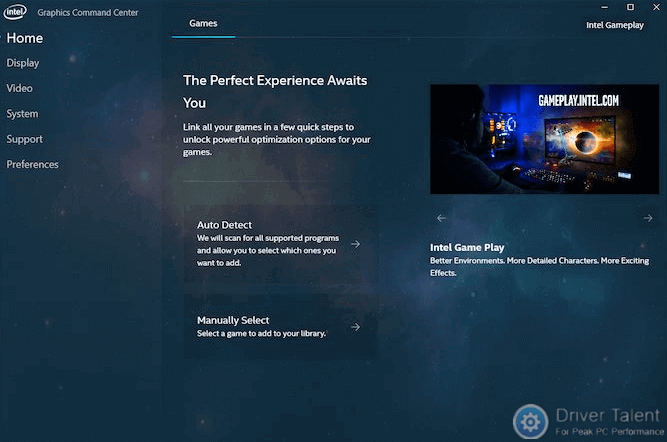Click the Intel Gameplay link
The image size is (667, 442).
(615, 25)
